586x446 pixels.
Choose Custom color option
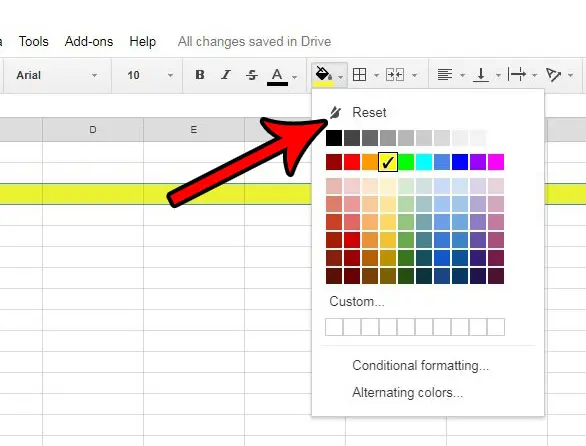(x=357, y=301)
